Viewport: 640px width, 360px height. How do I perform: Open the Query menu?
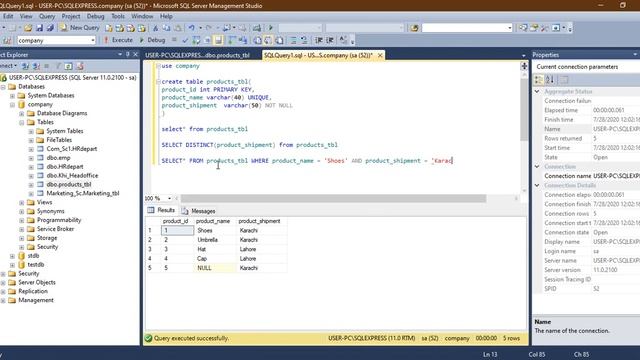(47, 16)
